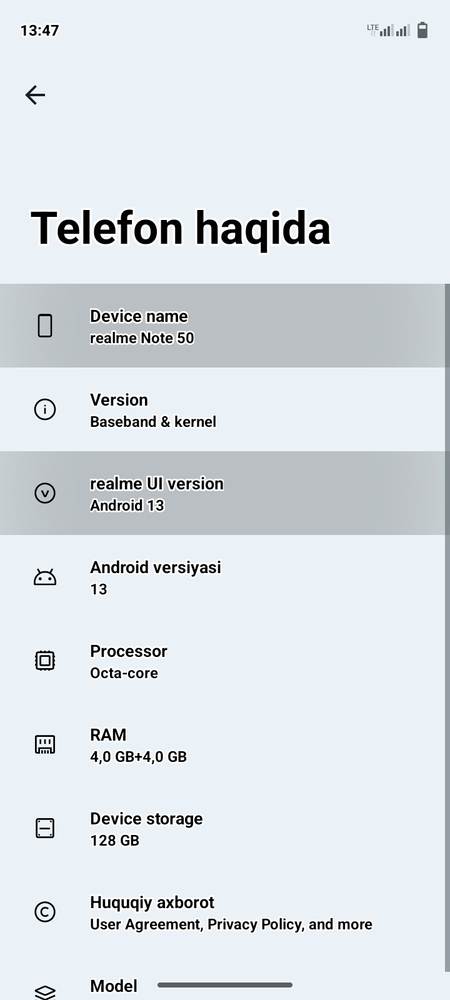Image resolution: width=450 pixels, height=1000 pixels.
Task: Tap the Android robot icon
Action: tap(45, 577)
